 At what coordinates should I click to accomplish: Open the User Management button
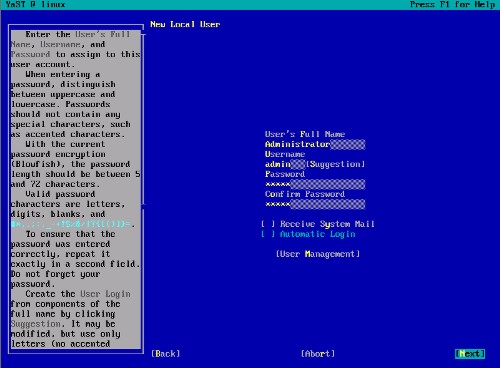[x=318, y=254]
